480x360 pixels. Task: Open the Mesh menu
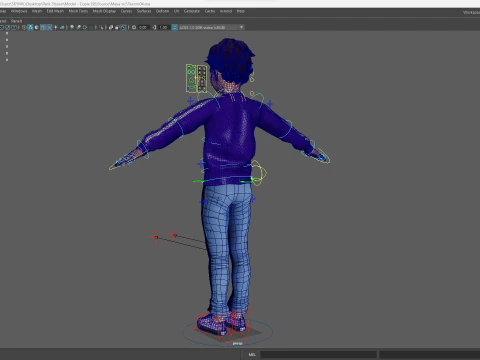37,11
